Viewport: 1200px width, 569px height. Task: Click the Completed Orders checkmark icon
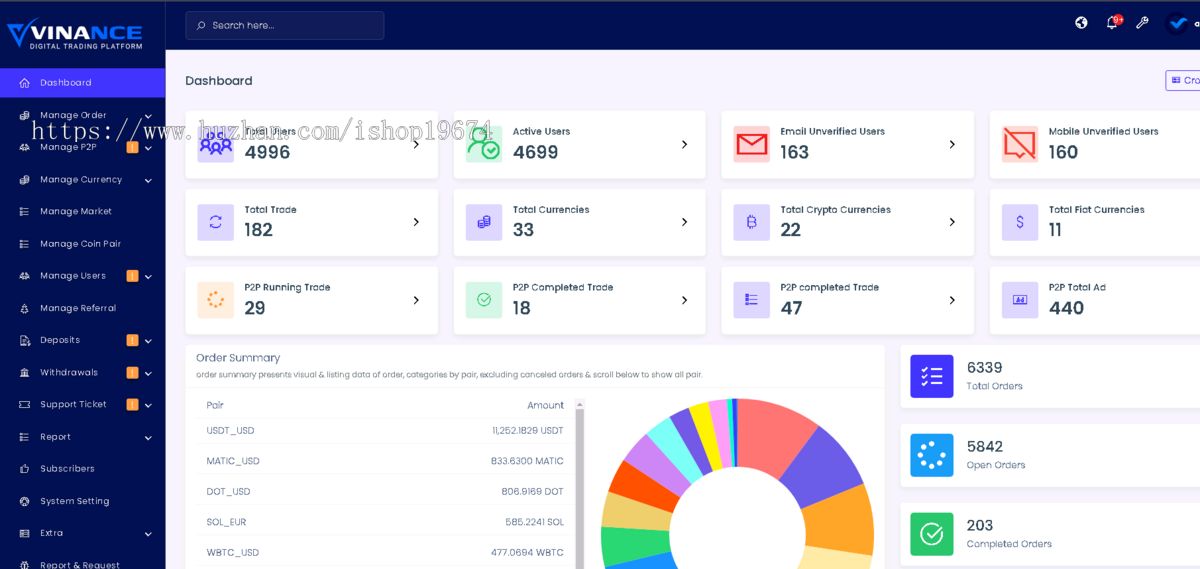pyautogui.click(x=932, y=534)
